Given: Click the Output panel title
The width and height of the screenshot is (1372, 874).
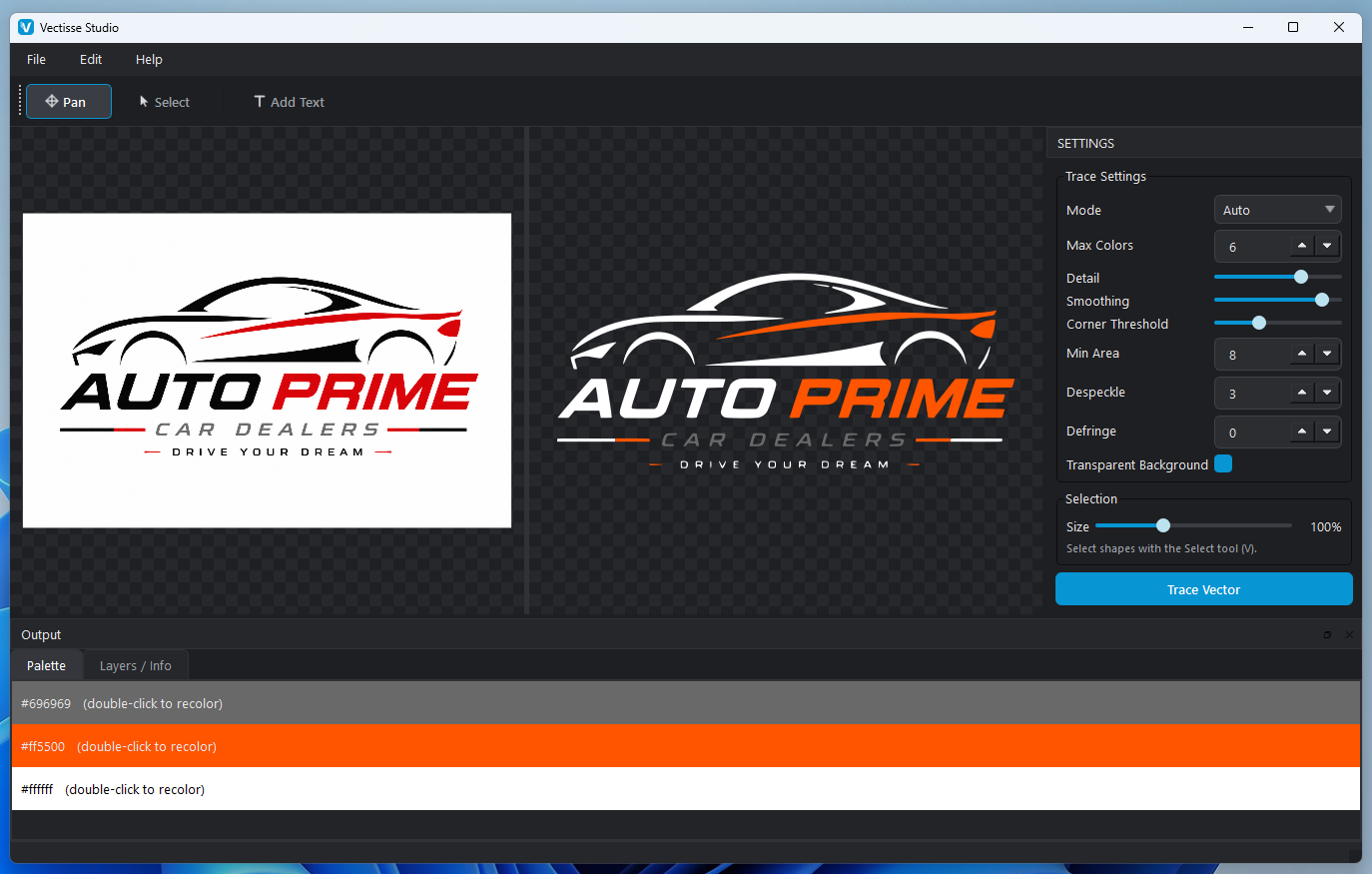Looking at the screenshot, I should [41, 634].
